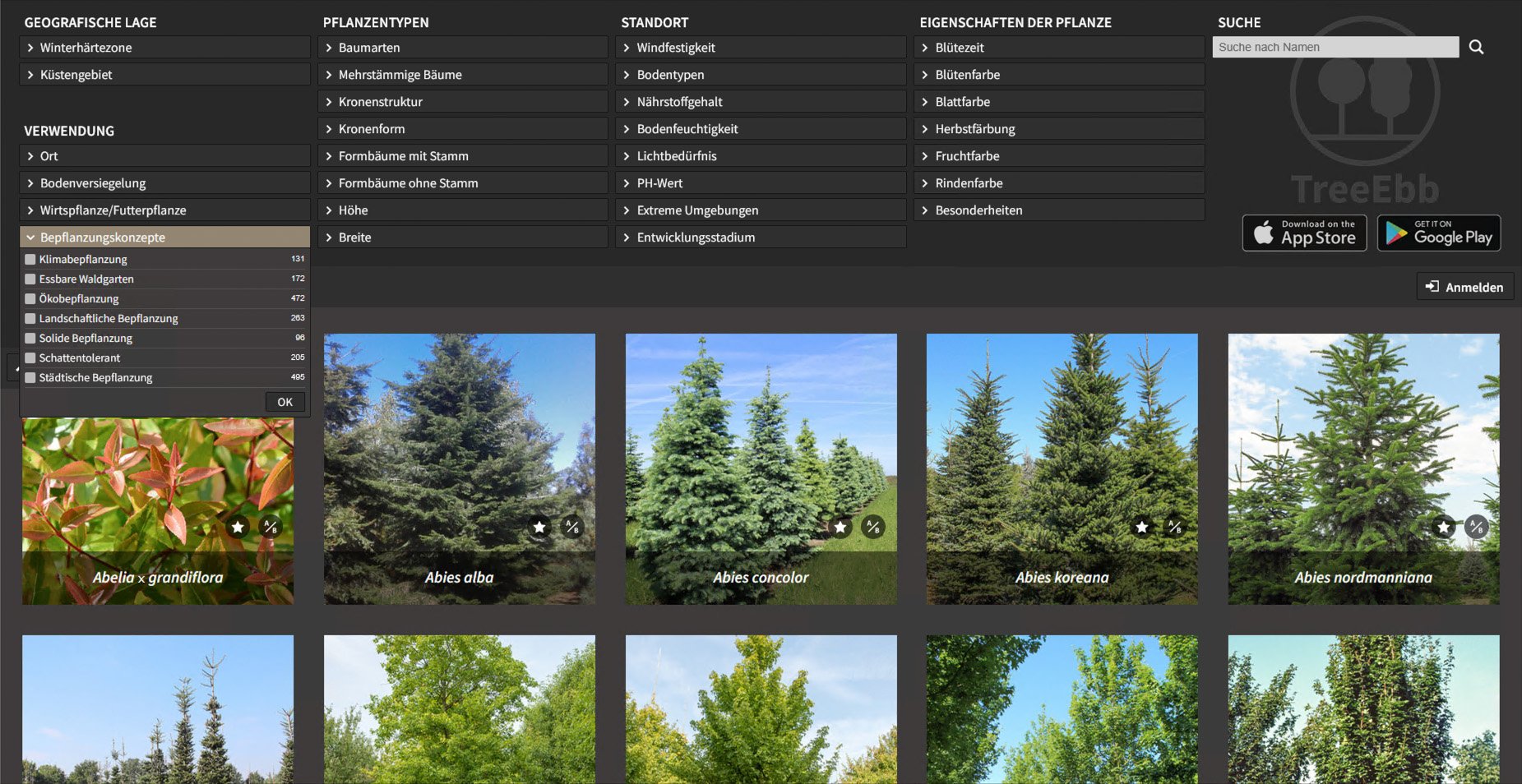
Task: Expand the PH-Wert filter
Action: 761,183
